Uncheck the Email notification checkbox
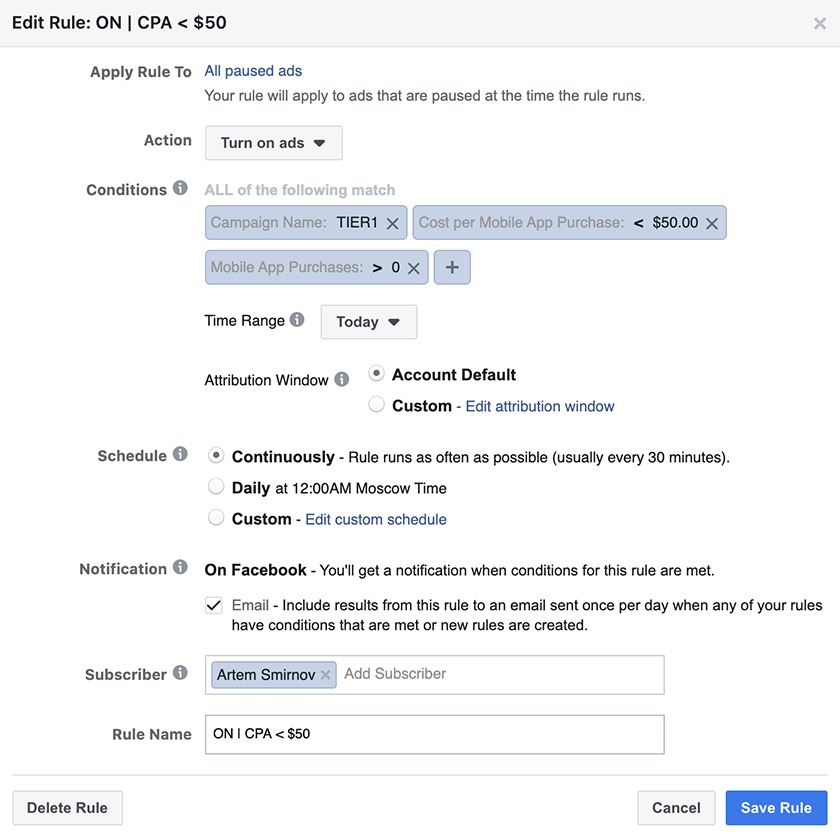 click(x=214, y=605)
